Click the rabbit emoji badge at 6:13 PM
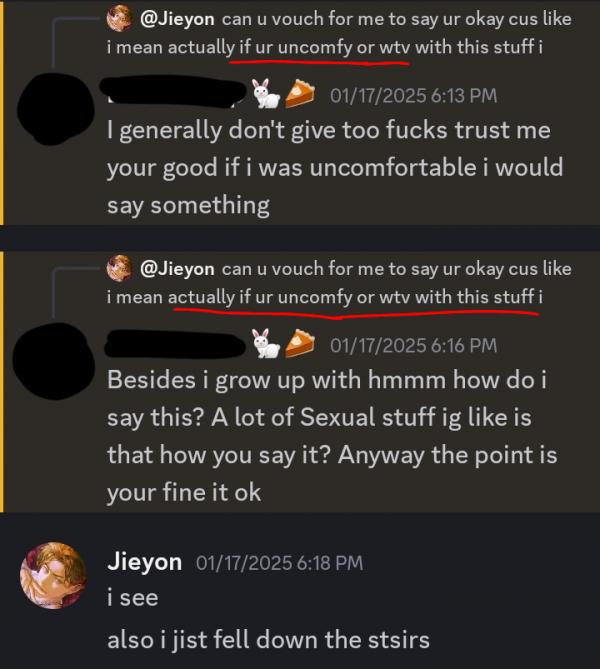The width and height of the screenshot is (600, 669). click(x=265, y=93)
